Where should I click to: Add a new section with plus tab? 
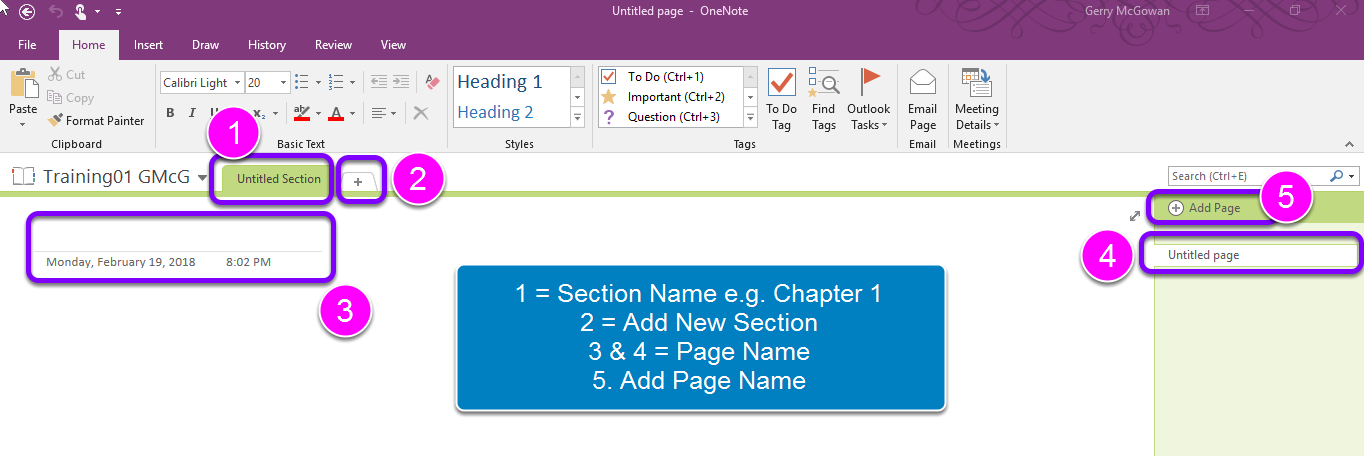pyautogui.click(x=359, y=181)
